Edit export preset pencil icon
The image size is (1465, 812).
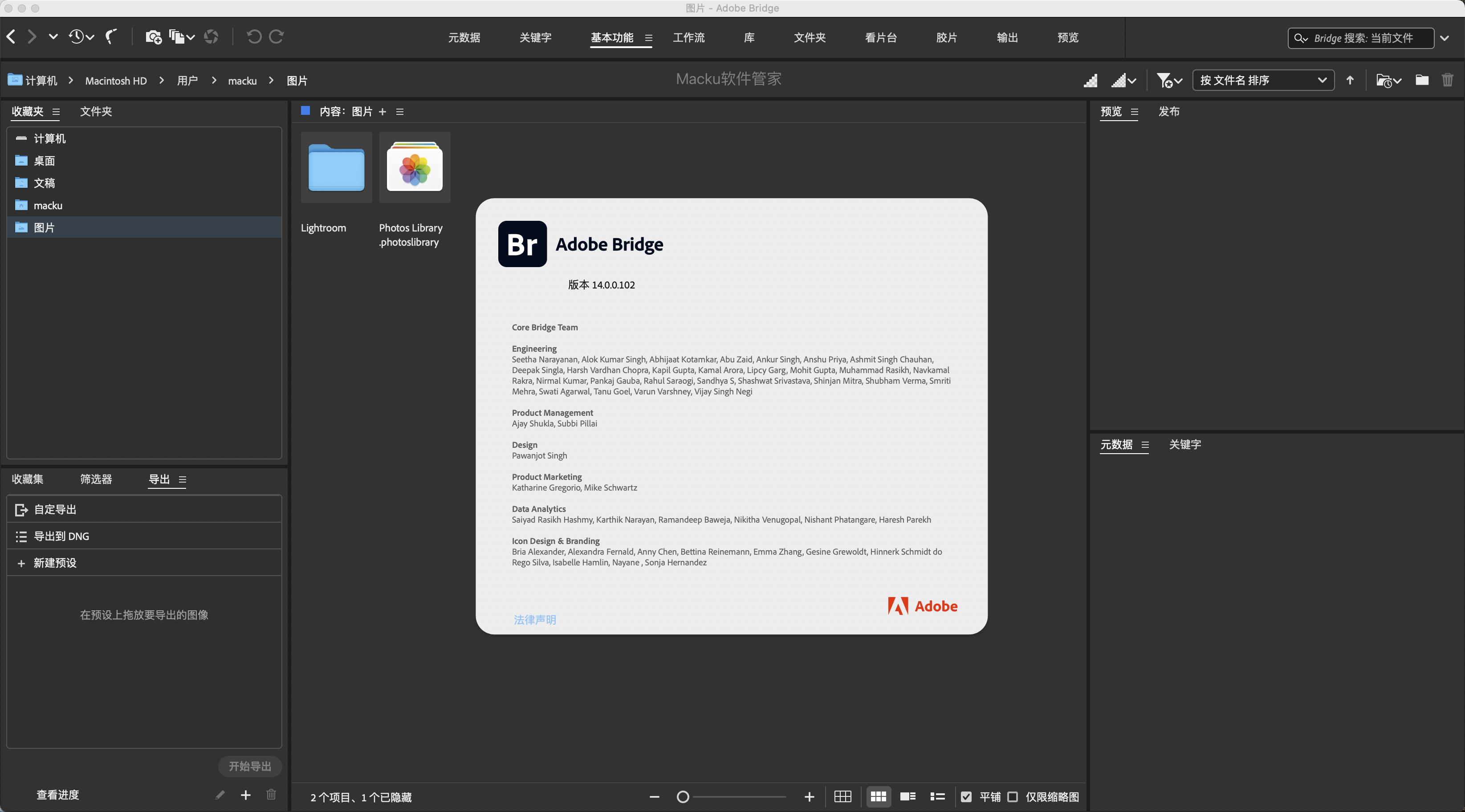[220, 794]
